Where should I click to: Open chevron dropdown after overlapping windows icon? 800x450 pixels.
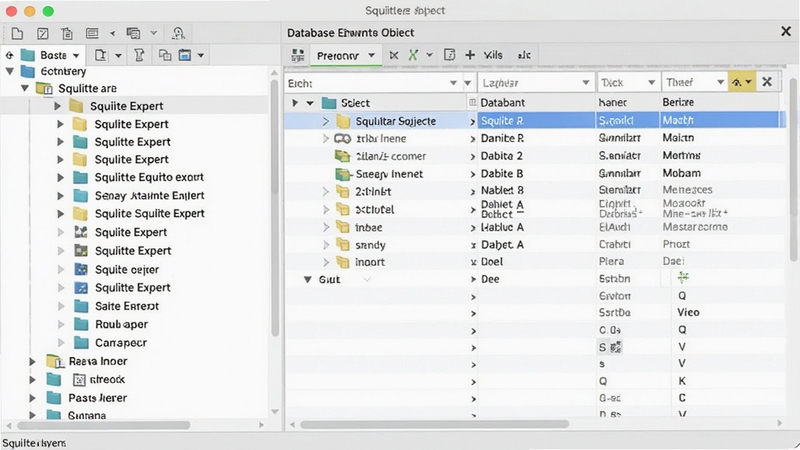(x=154, y=33)
